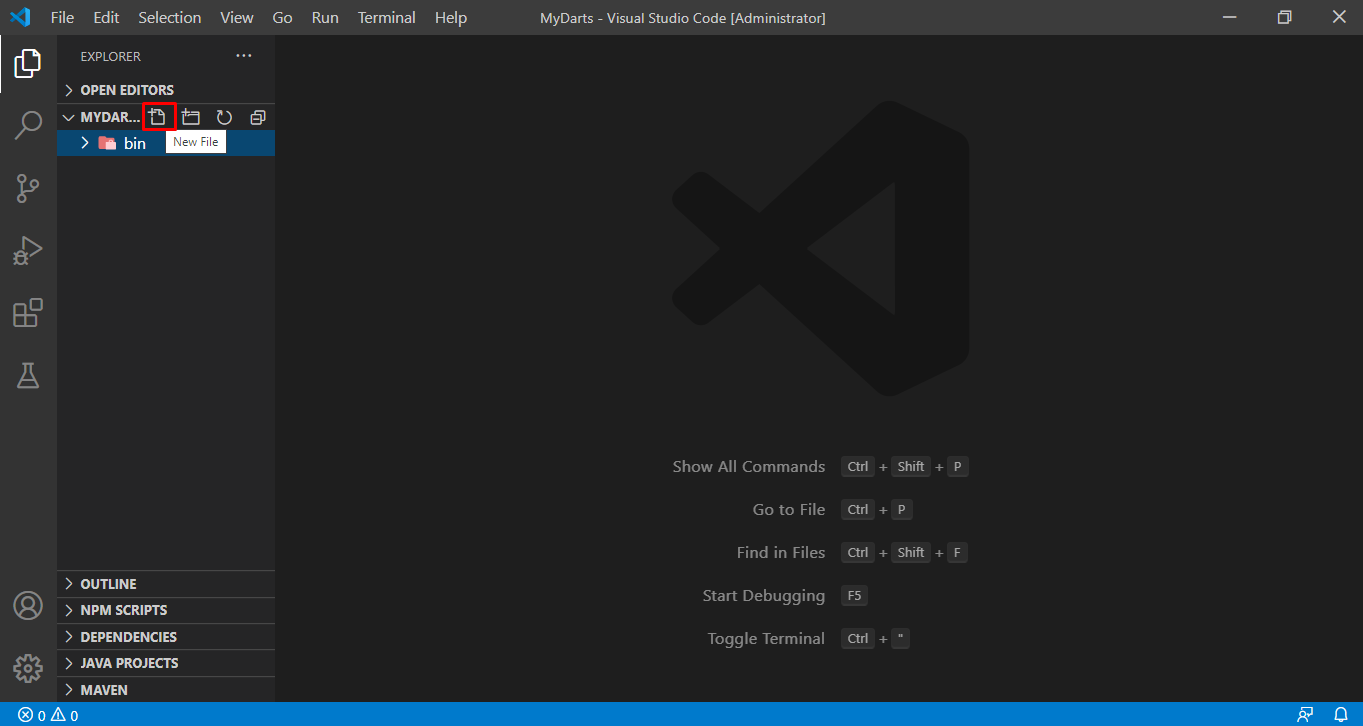1363x726 pixels.
Task: Click the errors and warnings status indicator
Action: click(x=48, y=715)
